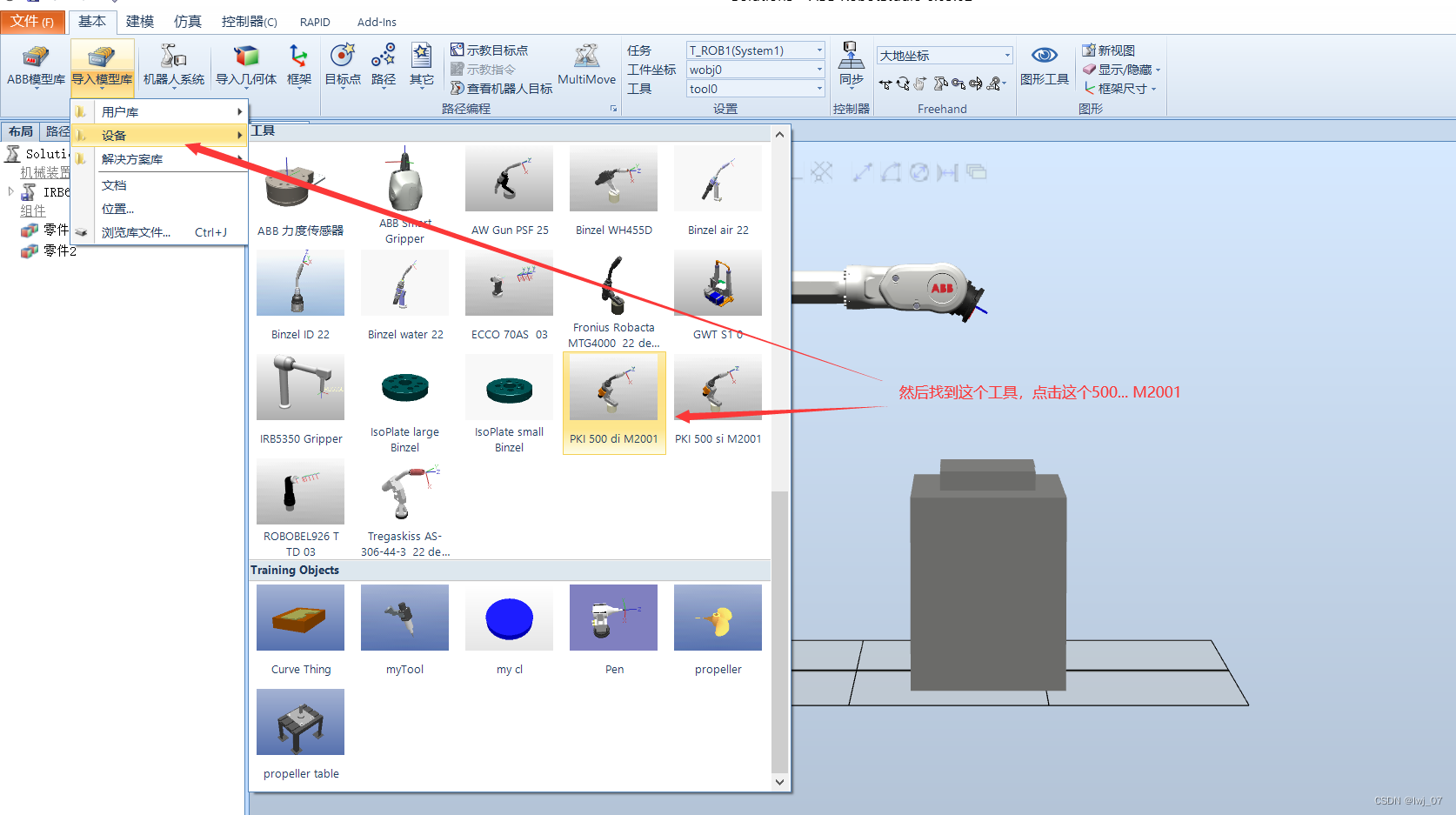Select the Pen training object
Viewport: 1456px width, 815px height.
(x=614, y=631)
